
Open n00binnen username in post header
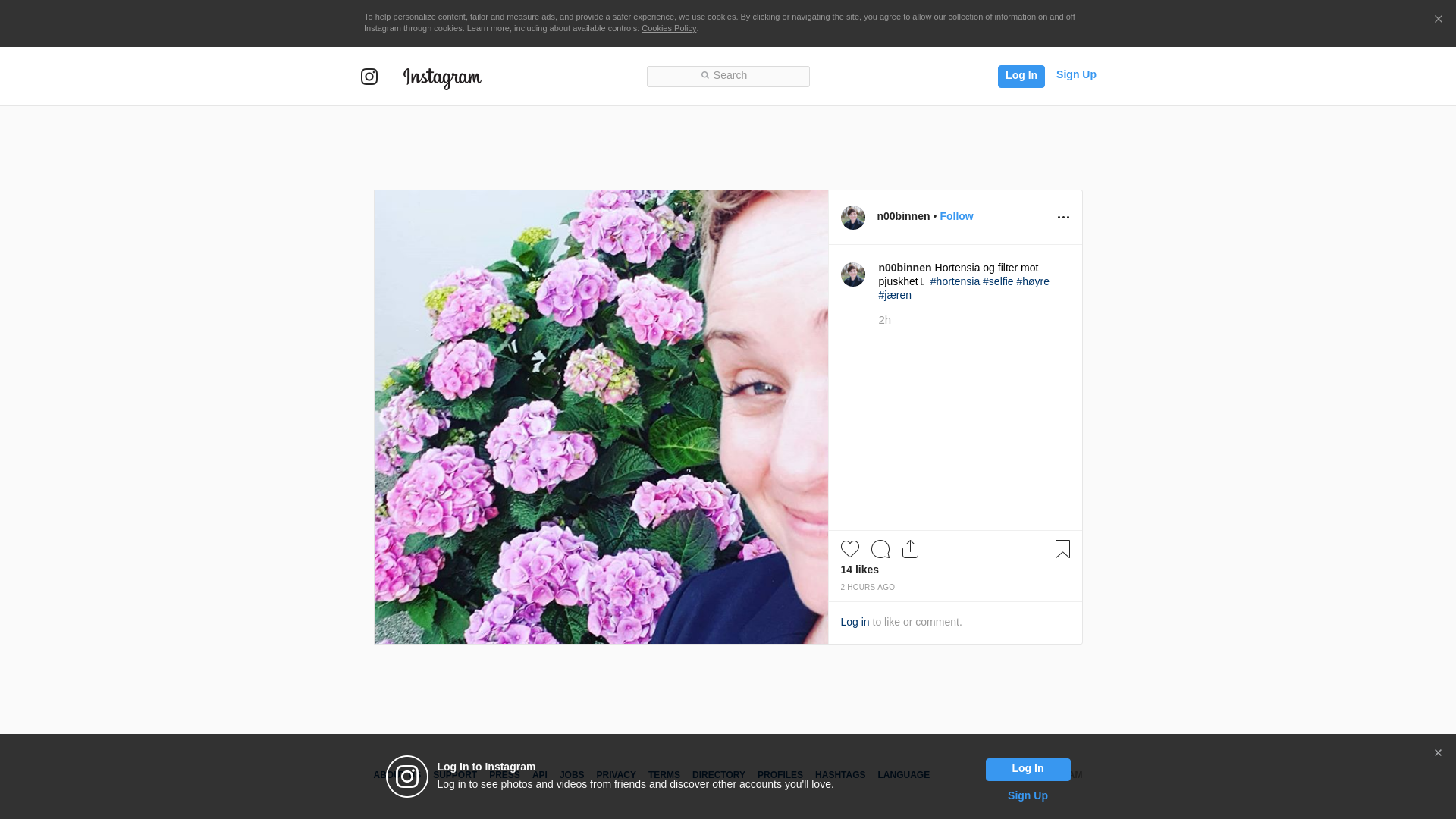point(903,216)
